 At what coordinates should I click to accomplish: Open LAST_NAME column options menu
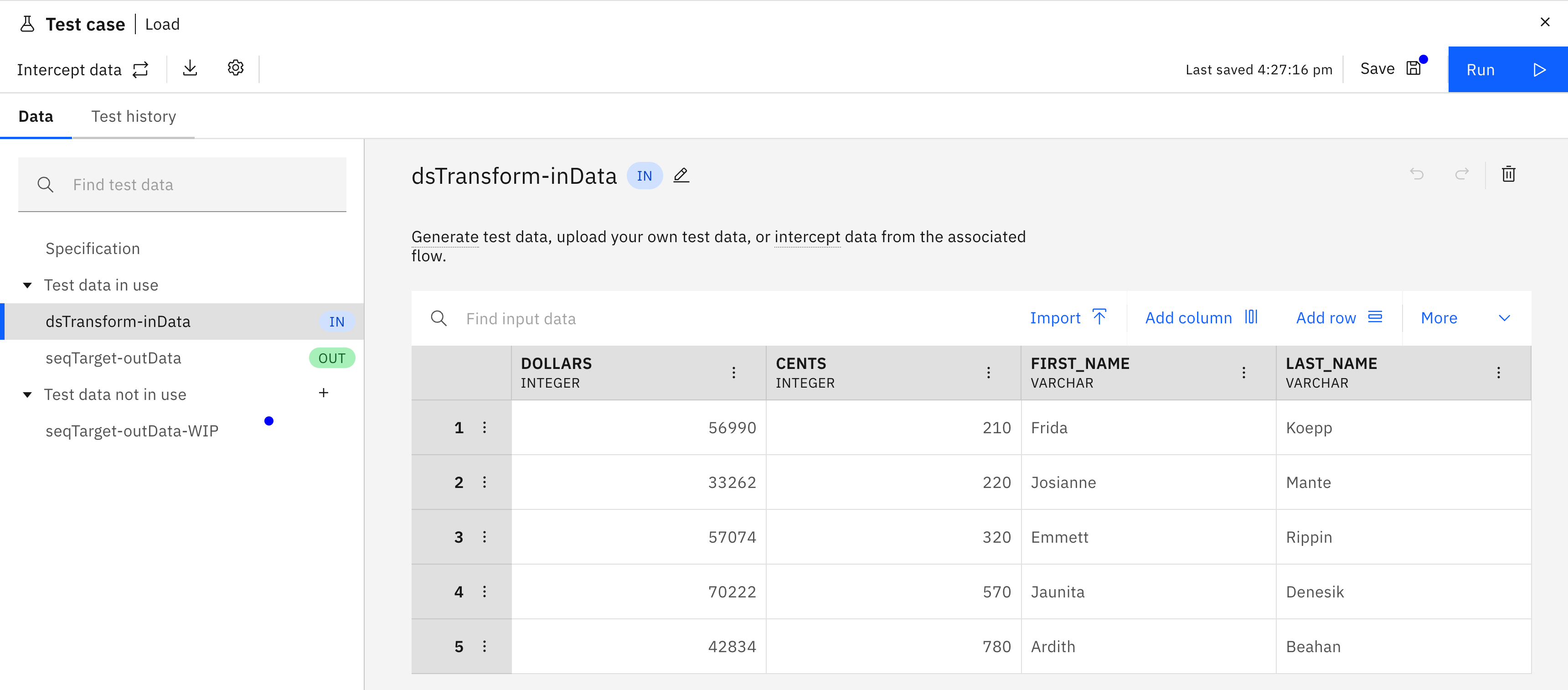[x=1498, y=373]
